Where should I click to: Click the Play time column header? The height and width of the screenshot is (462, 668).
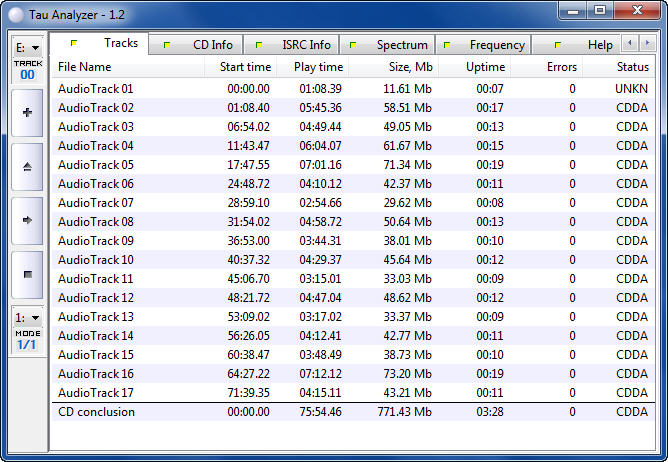pyautogui.click(x=318, y=67)
